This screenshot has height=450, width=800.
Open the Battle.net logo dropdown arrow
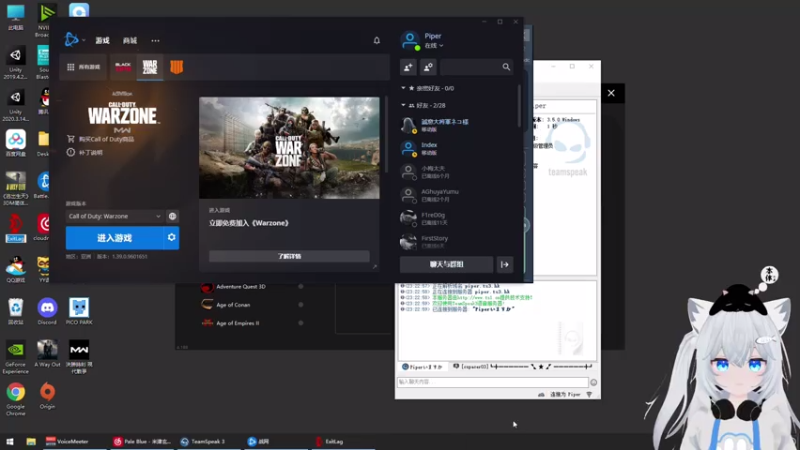pyautogui.click(x=83, y=40)
